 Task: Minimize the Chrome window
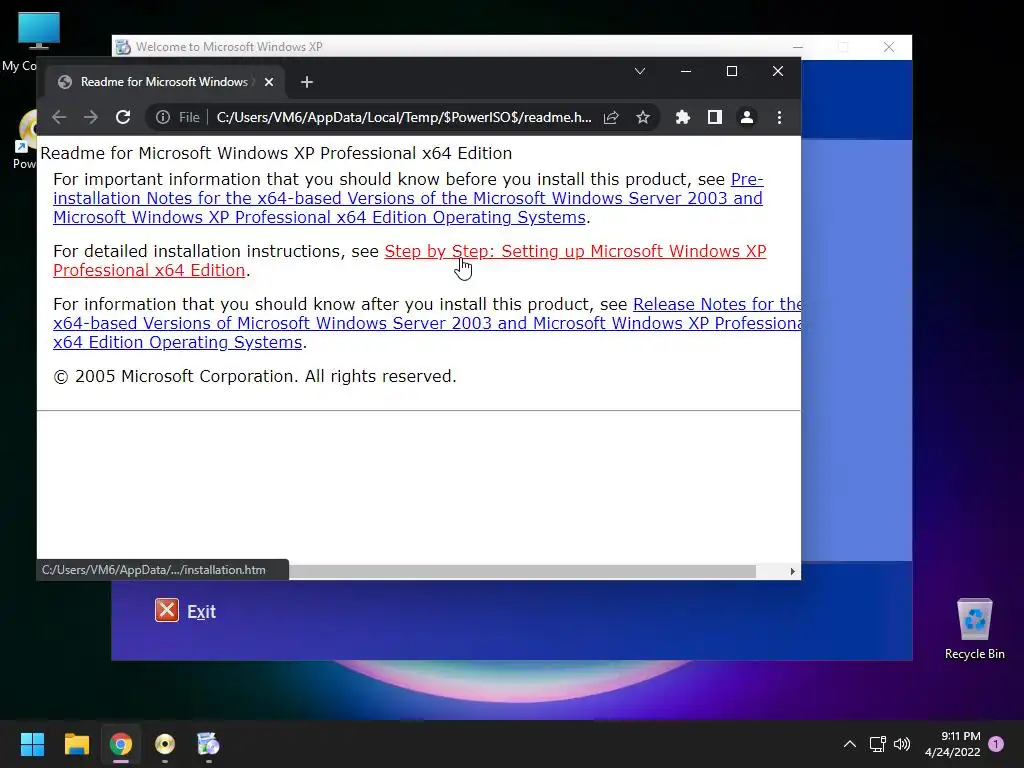point(686,71)
